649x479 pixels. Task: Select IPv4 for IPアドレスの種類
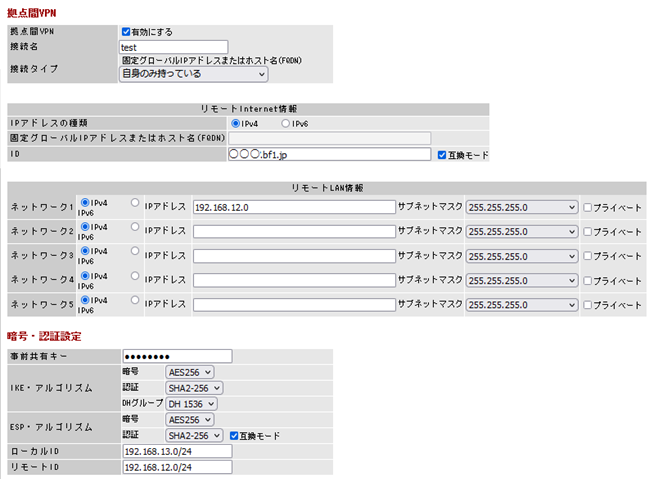click(x=236, y=123)
